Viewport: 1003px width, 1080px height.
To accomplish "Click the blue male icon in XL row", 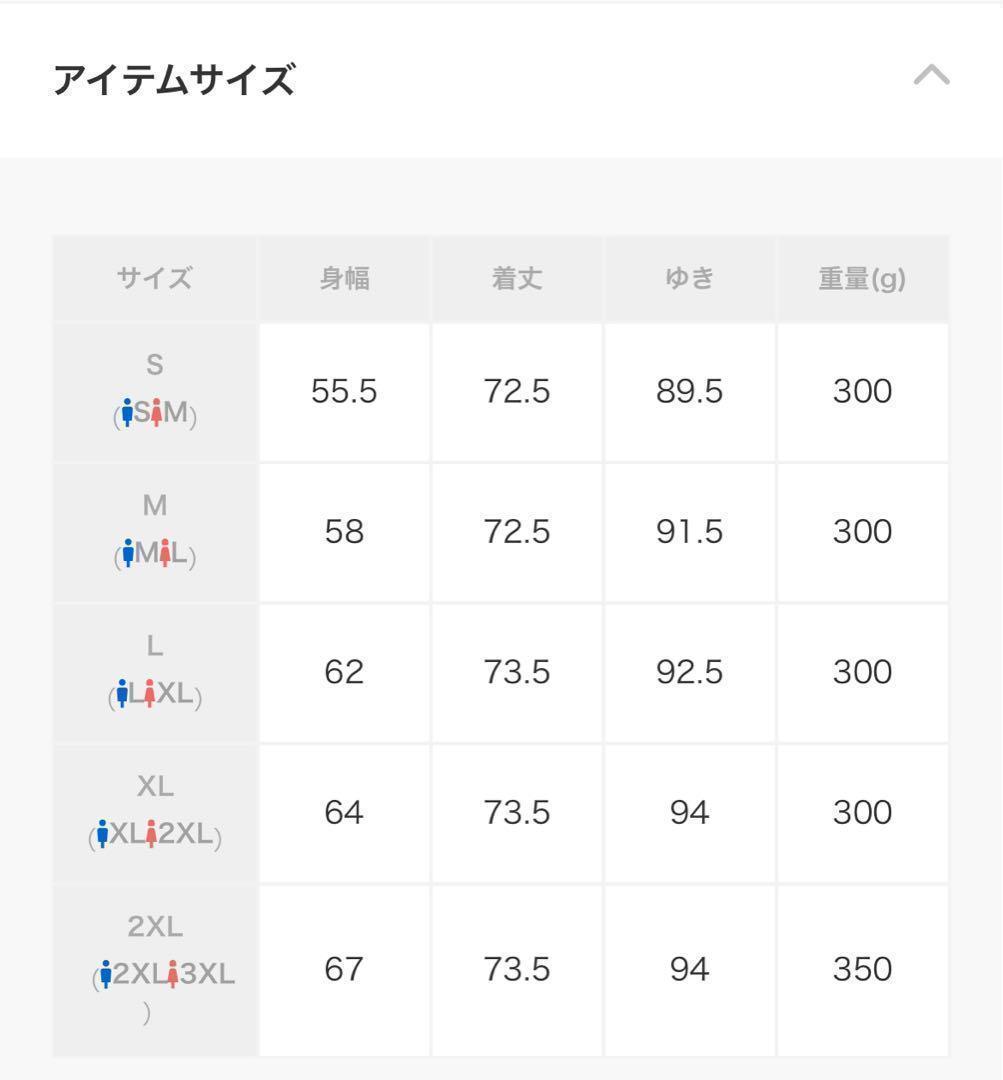I will 102,833.
